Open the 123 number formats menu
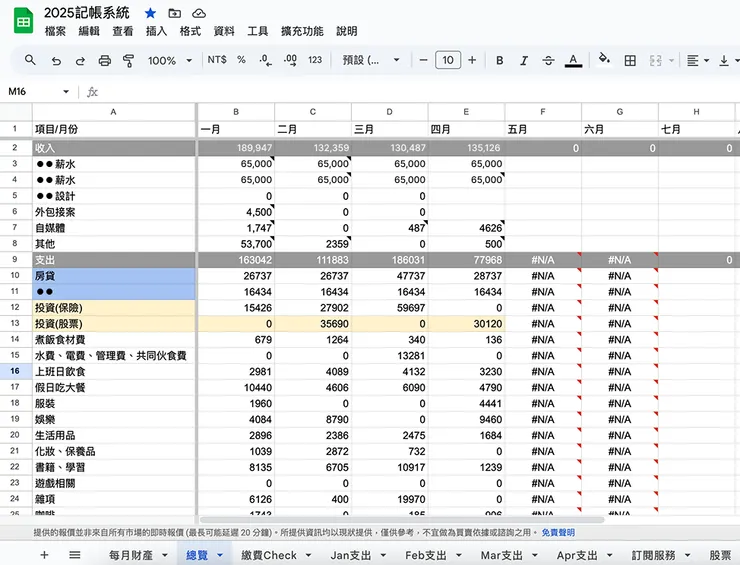The image size is (740, 565). pos(315,60)
